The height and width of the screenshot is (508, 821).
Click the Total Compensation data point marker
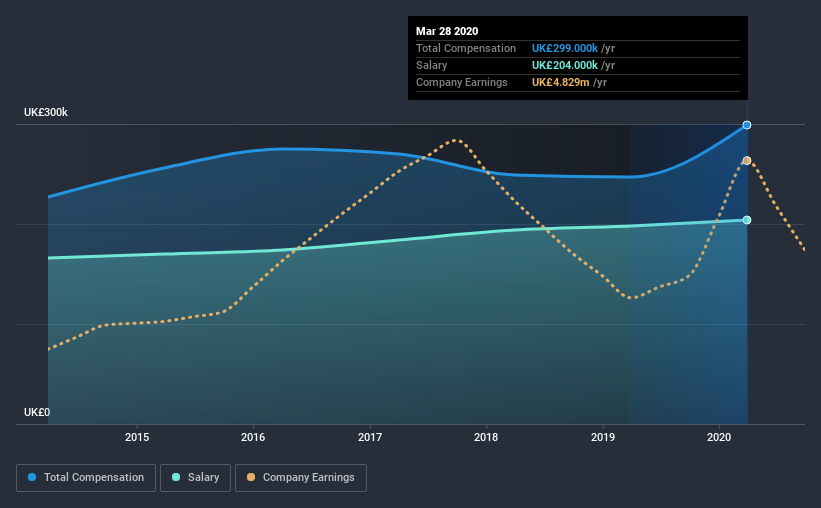(747, 125)
